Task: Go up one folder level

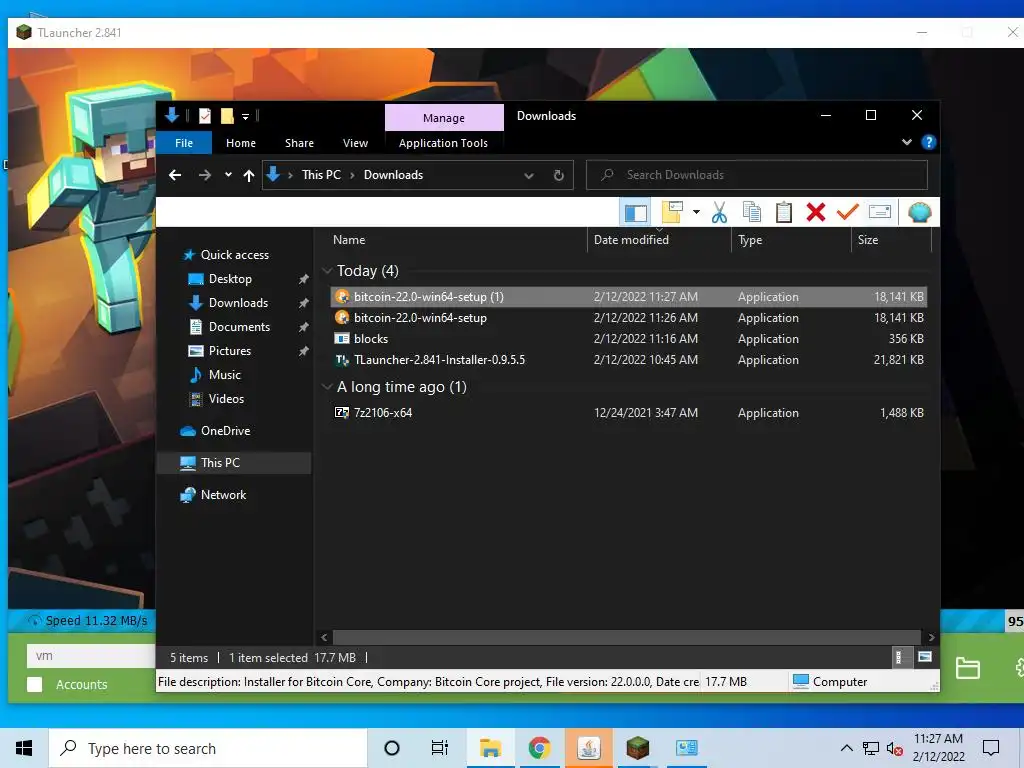Action: [x=249, y=175]
